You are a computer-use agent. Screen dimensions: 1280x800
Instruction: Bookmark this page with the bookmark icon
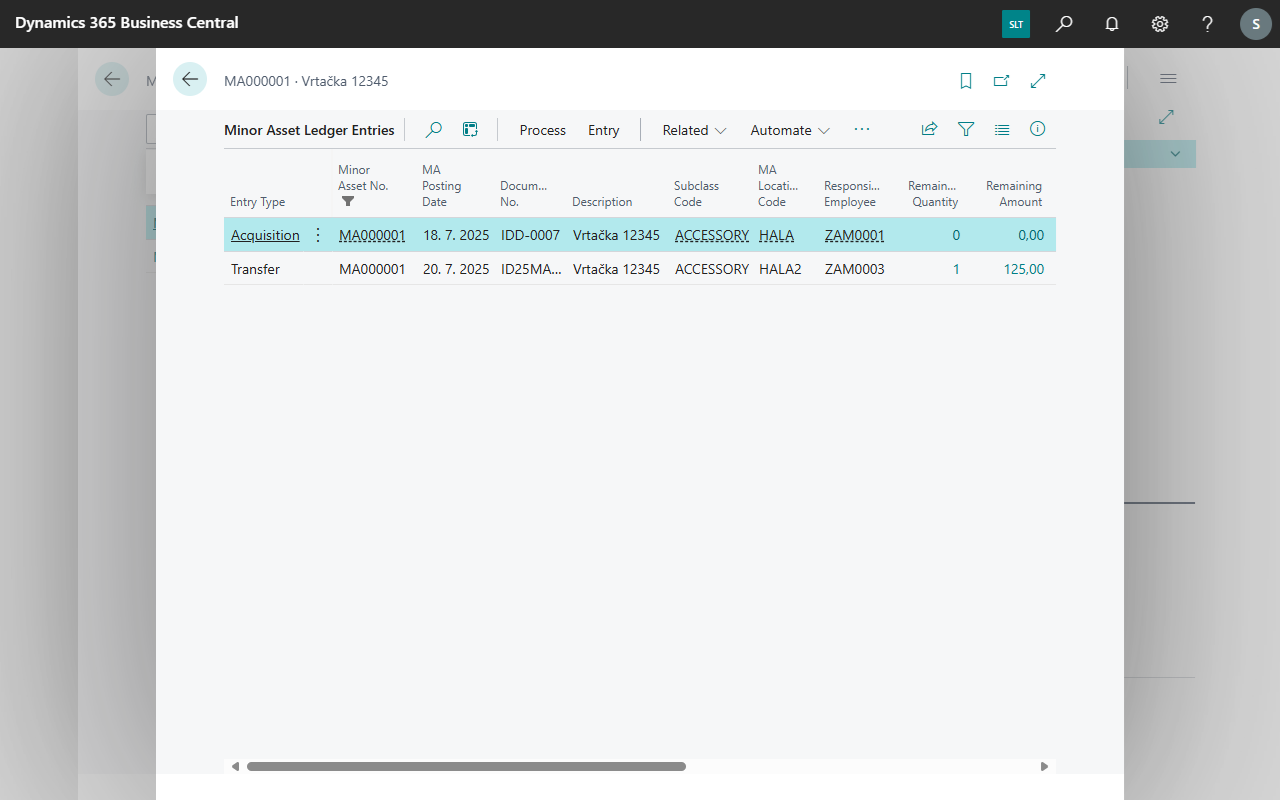click(966, 81)
